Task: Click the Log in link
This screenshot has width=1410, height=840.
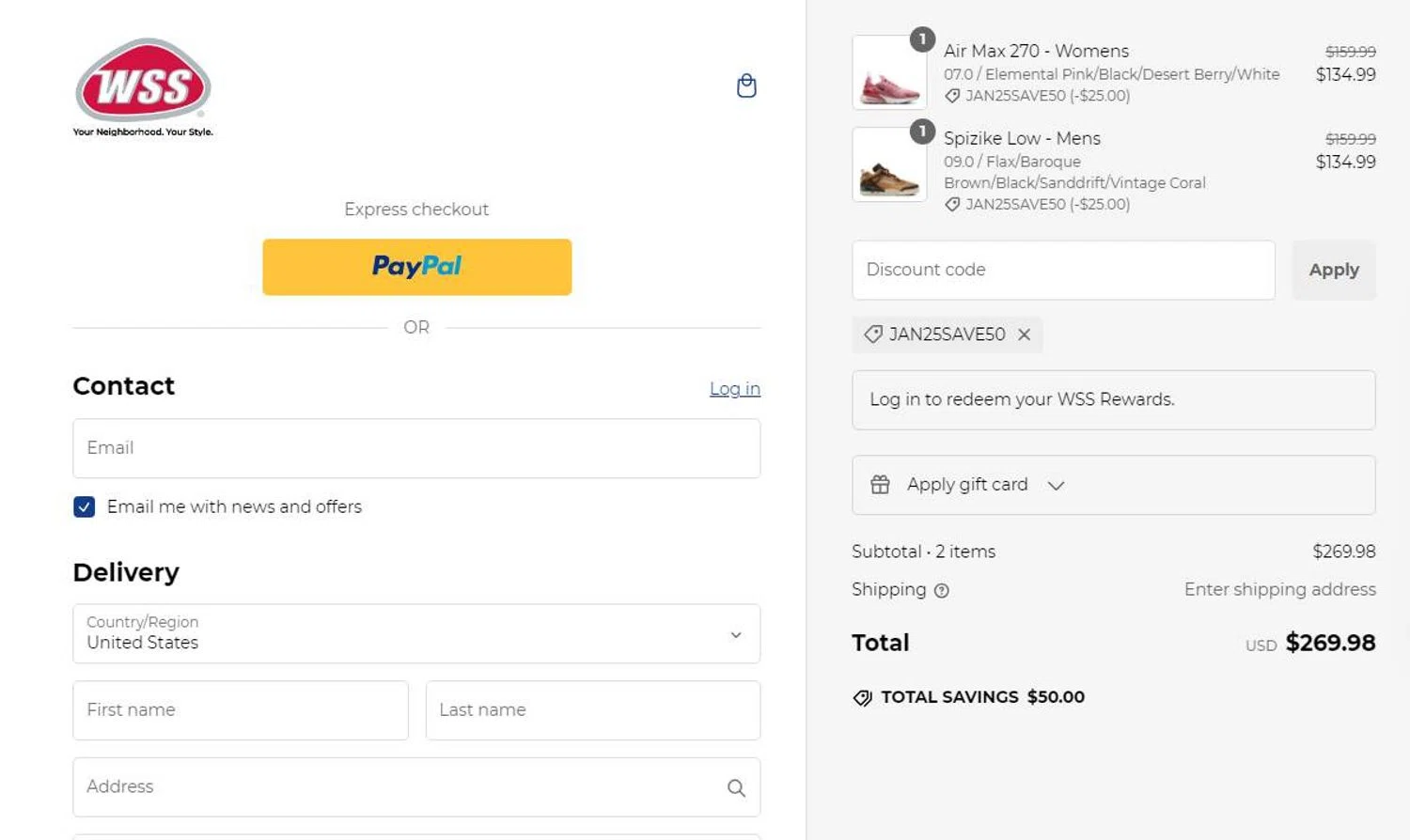Action: [734, 389]
